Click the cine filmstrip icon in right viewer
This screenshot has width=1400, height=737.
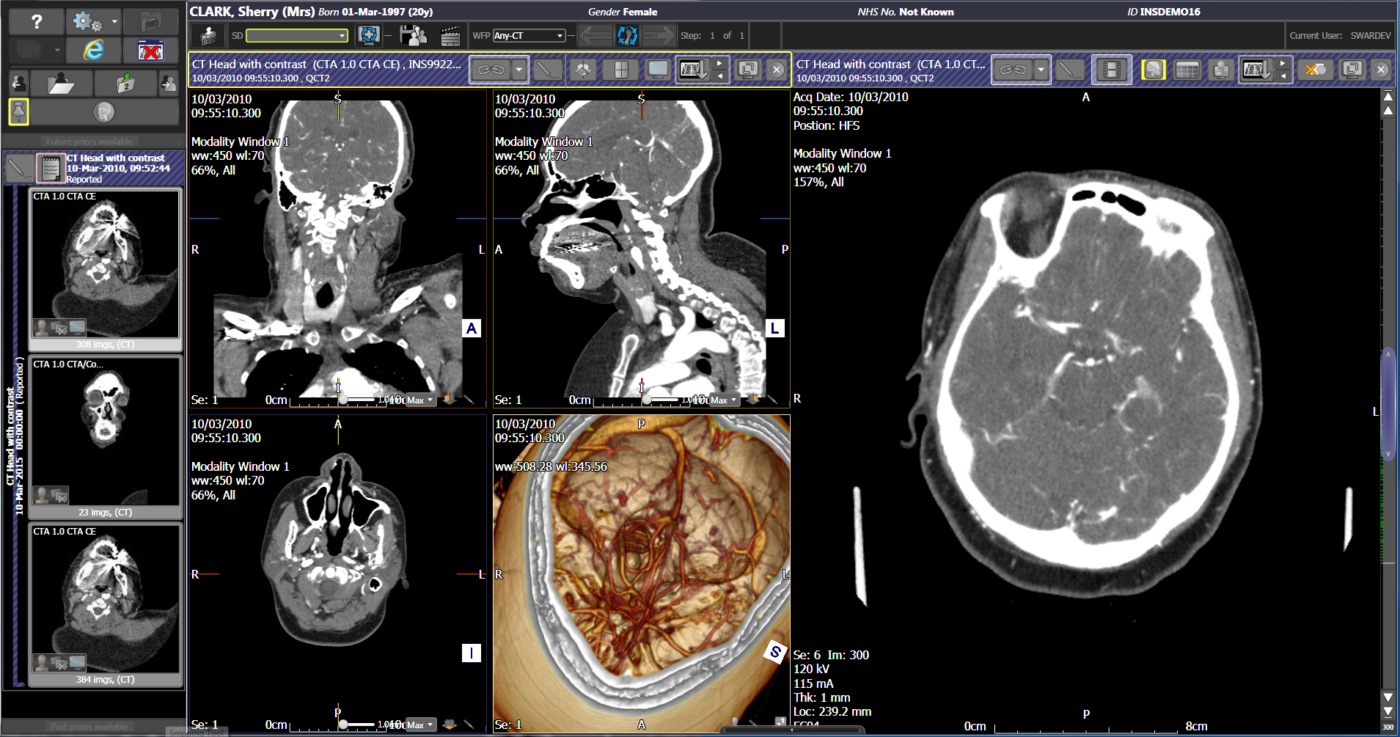(x=1112, y=69)
